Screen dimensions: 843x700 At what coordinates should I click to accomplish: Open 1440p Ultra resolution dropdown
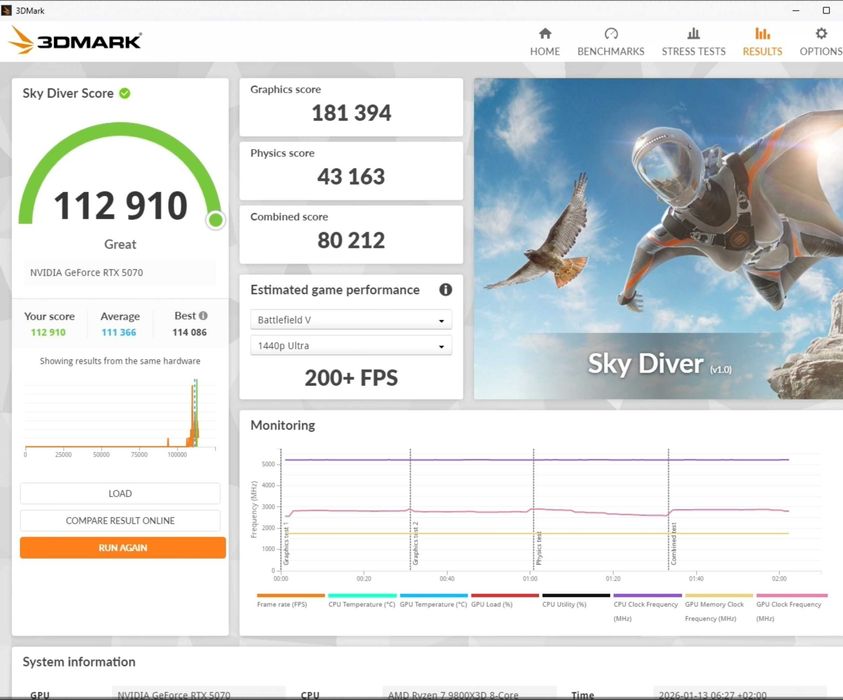(x=351, y=345)
